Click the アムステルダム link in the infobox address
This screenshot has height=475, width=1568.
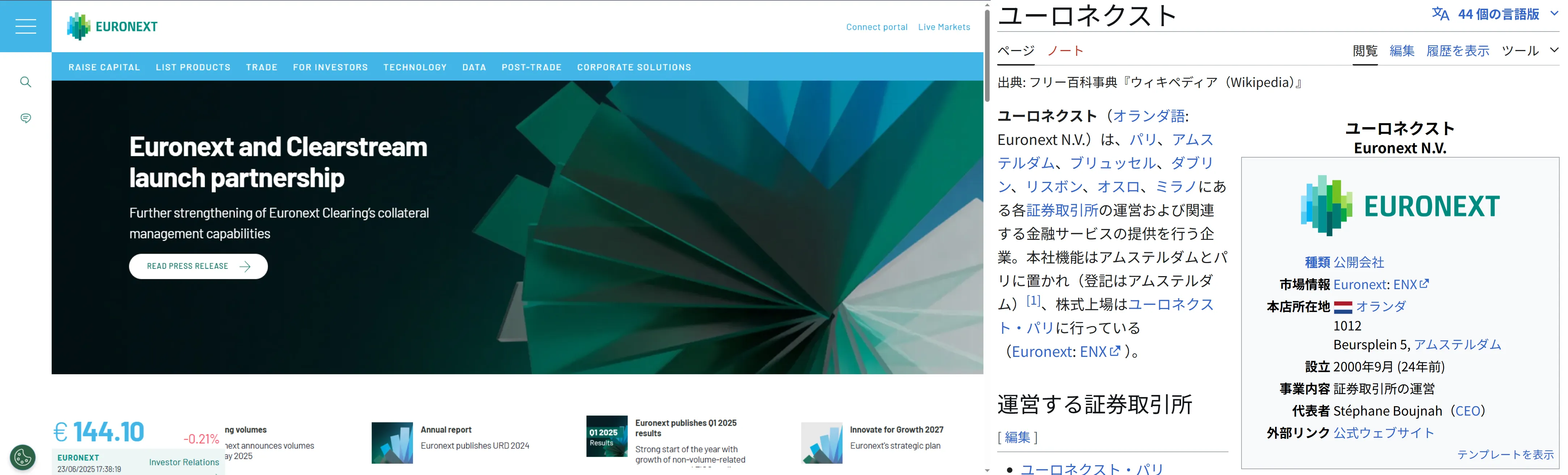(1457, 345)
